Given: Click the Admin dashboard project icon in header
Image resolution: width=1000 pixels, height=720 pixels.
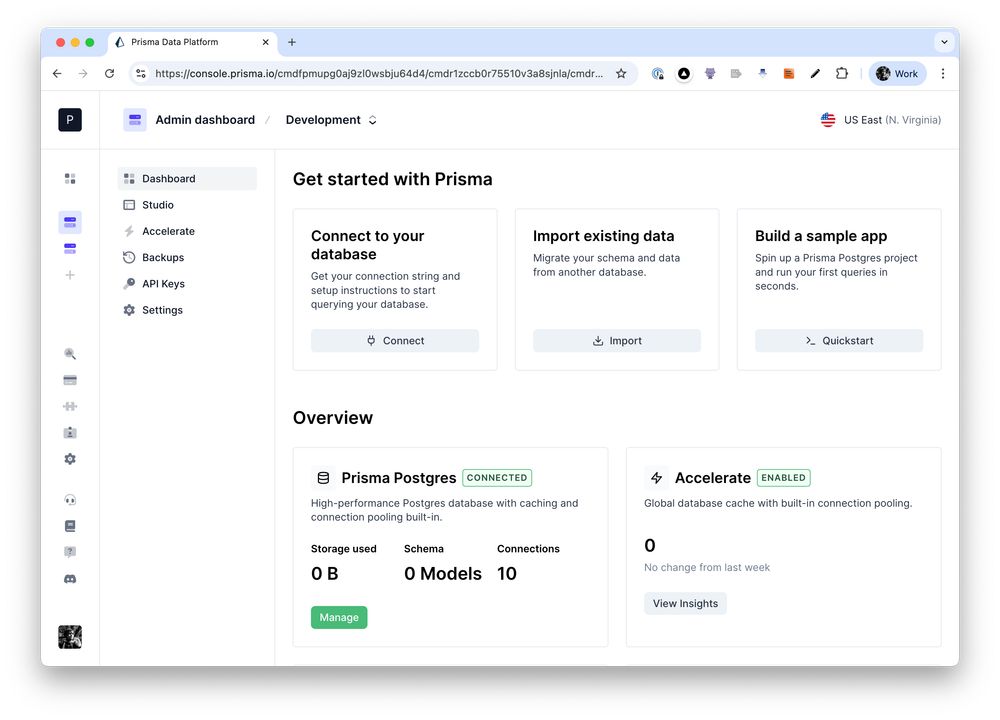Looking at the screenshot, I should pos(135,120).
